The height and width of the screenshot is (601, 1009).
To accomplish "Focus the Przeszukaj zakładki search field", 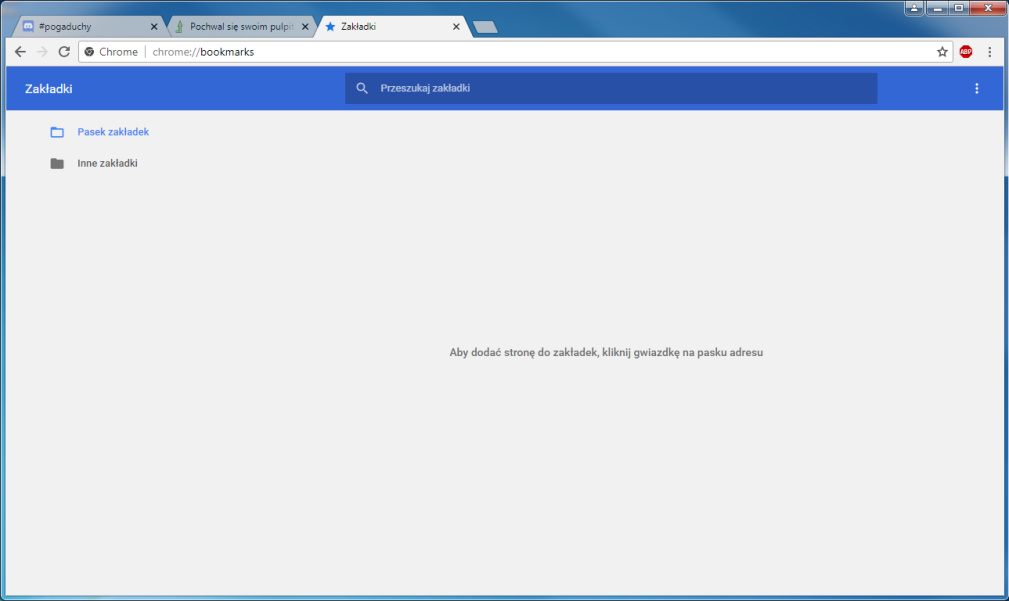I will [620, 89].
